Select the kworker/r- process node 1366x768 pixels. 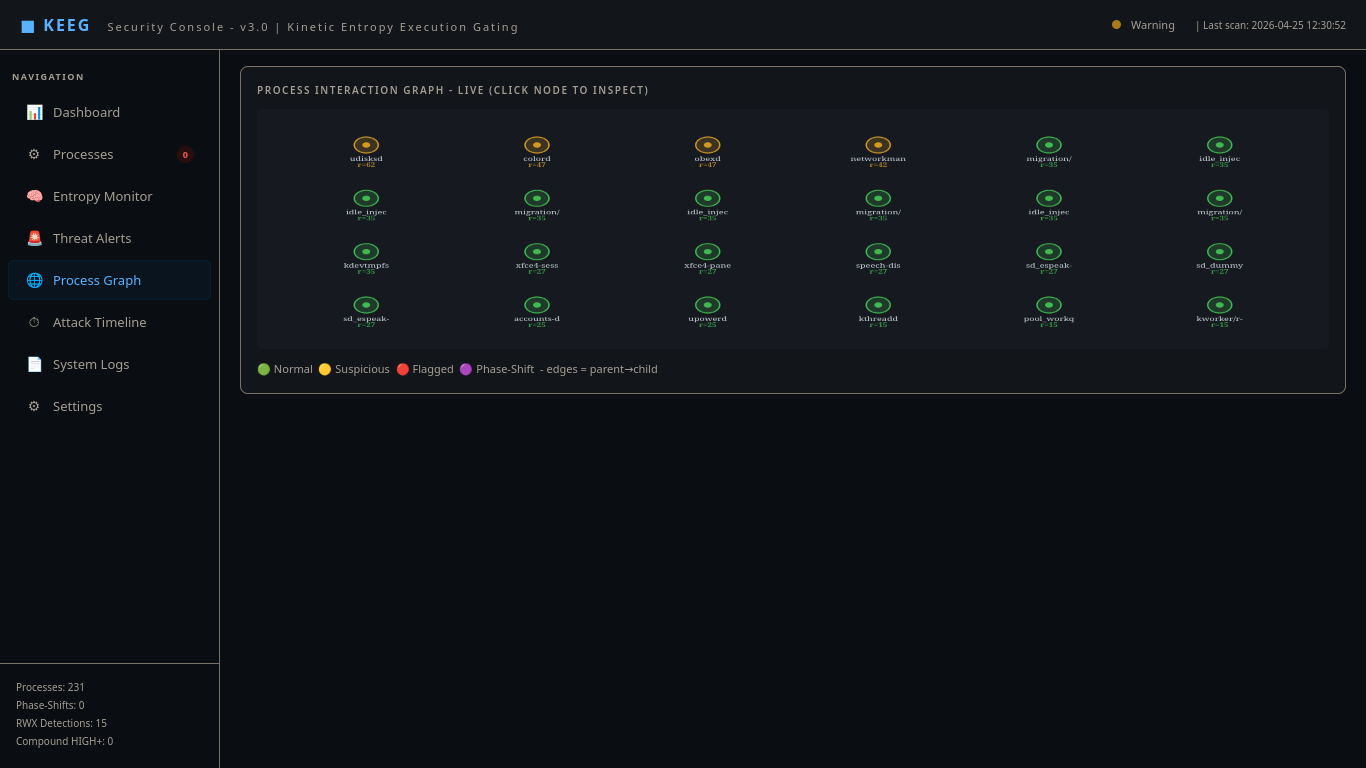[x=1220, y=305]
